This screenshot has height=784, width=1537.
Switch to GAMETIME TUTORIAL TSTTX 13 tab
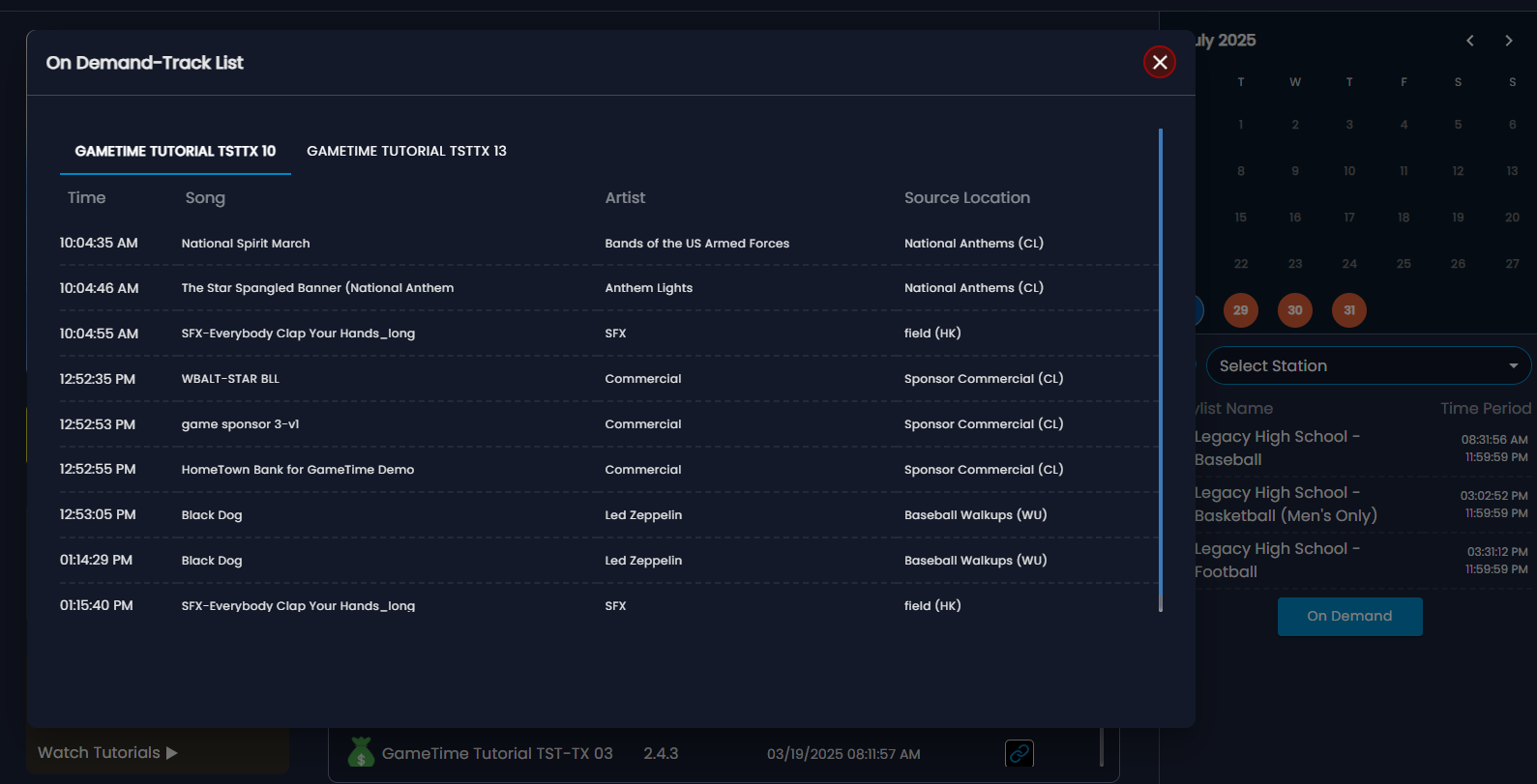(x=406, y=151)
